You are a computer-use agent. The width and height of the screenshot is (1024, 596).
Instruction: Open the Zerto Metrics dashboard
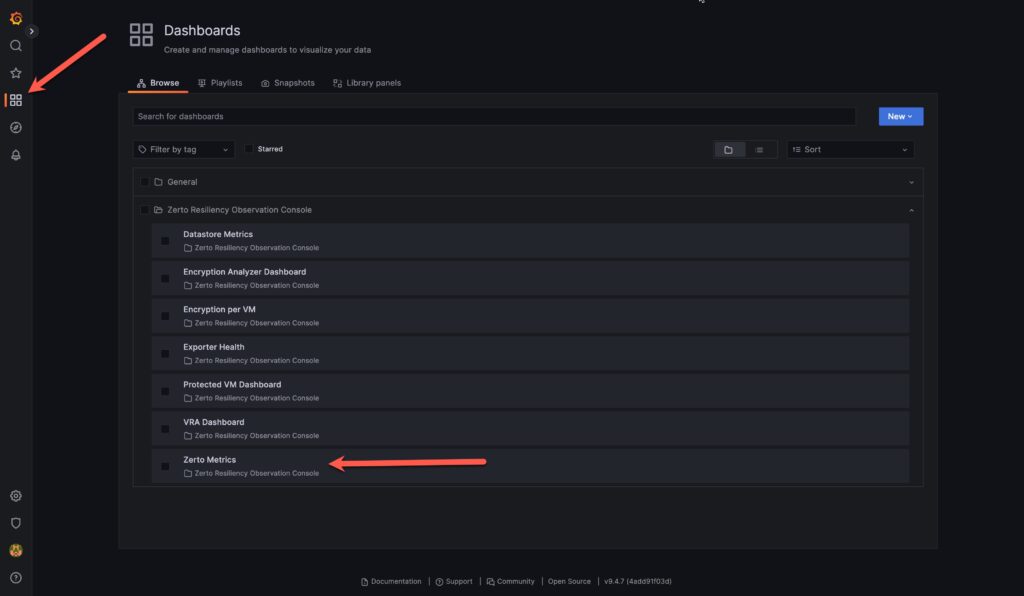point(210,460)
